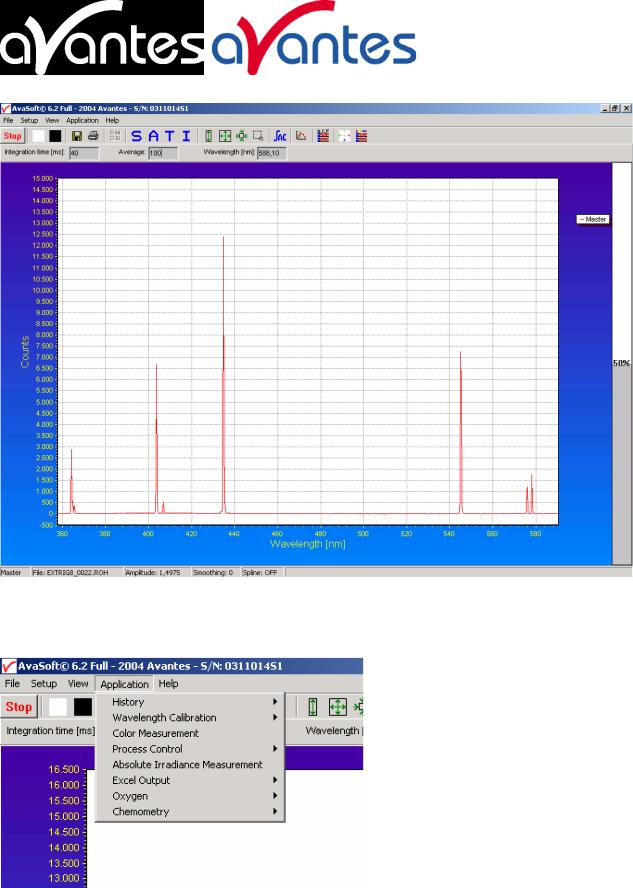
Task: Expand the Chemometry submenu
Action: (x=190, y=812)
